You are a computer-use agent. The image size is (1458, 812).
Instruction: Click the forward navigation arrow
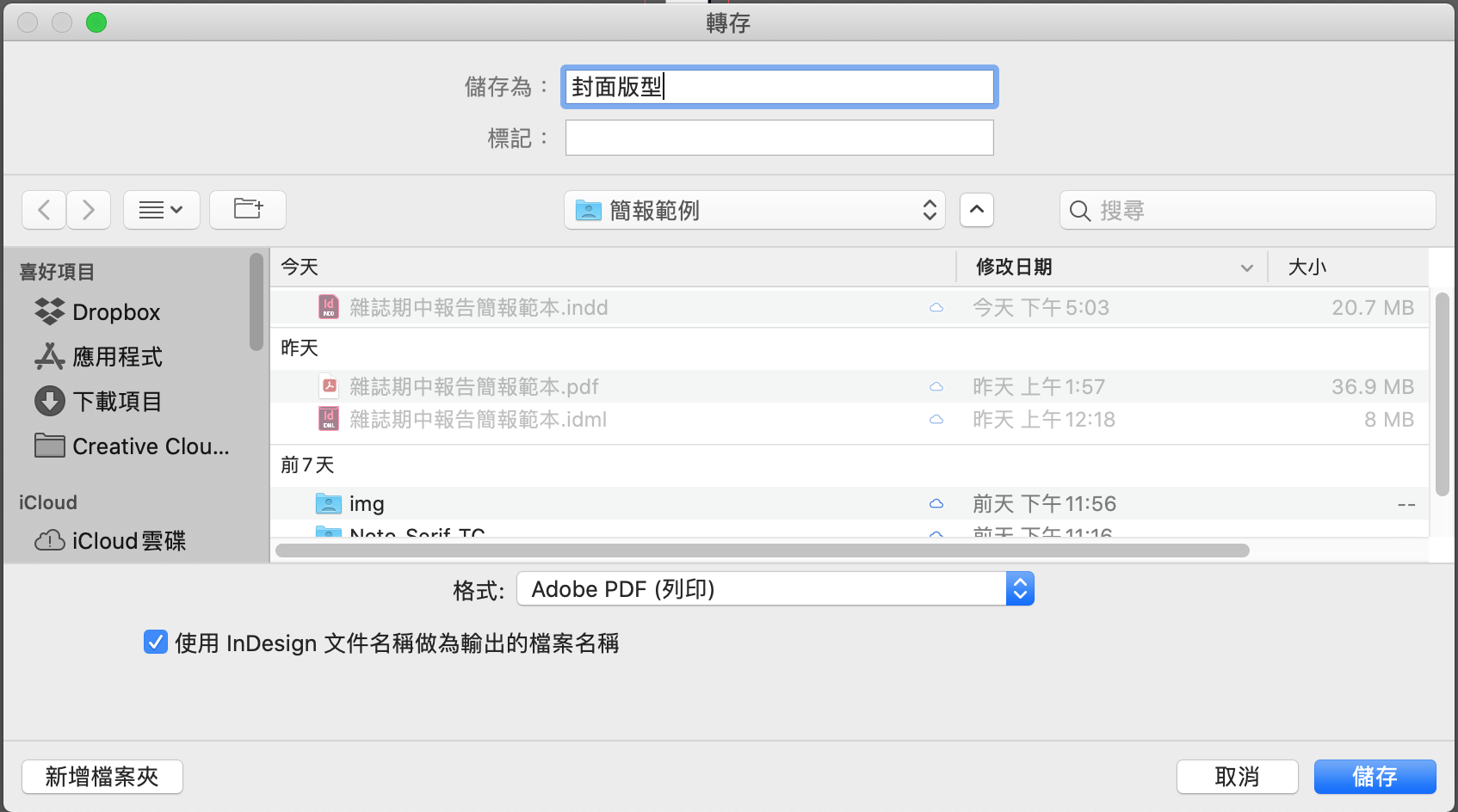coord(89,210)
